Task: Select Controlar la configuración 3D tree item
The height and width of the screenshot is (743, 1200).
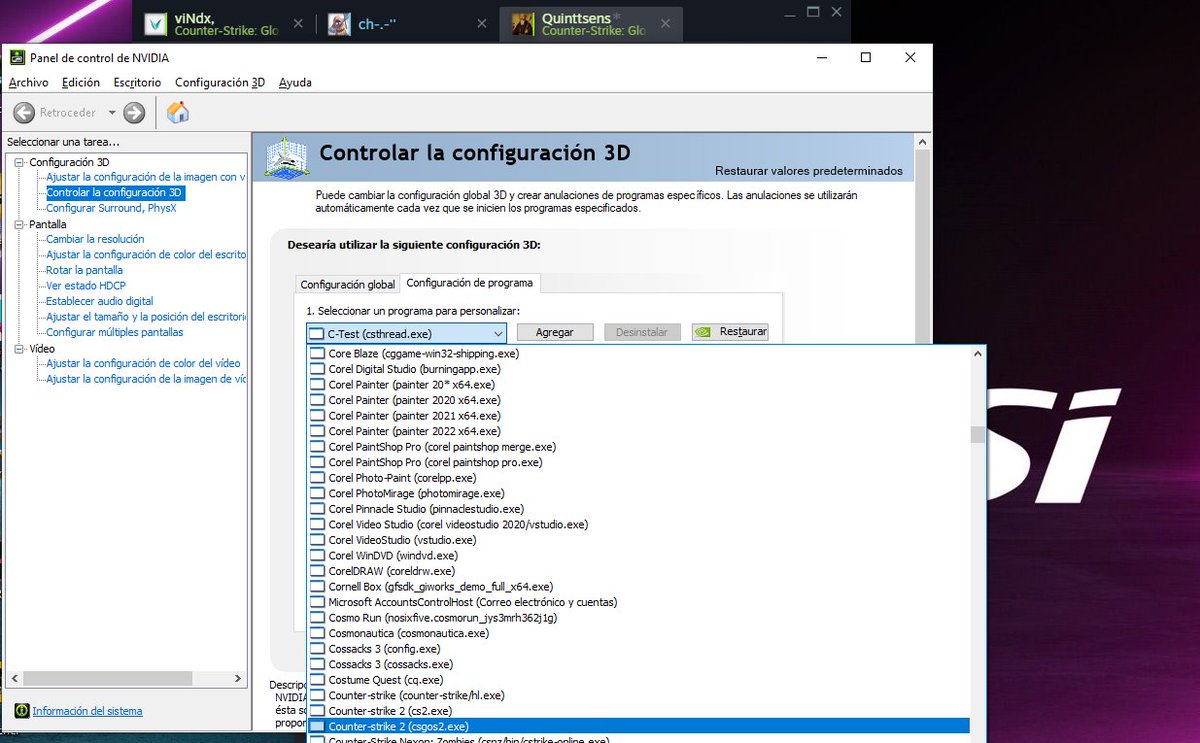Action: pyautogui.click(x=115, y=192)
